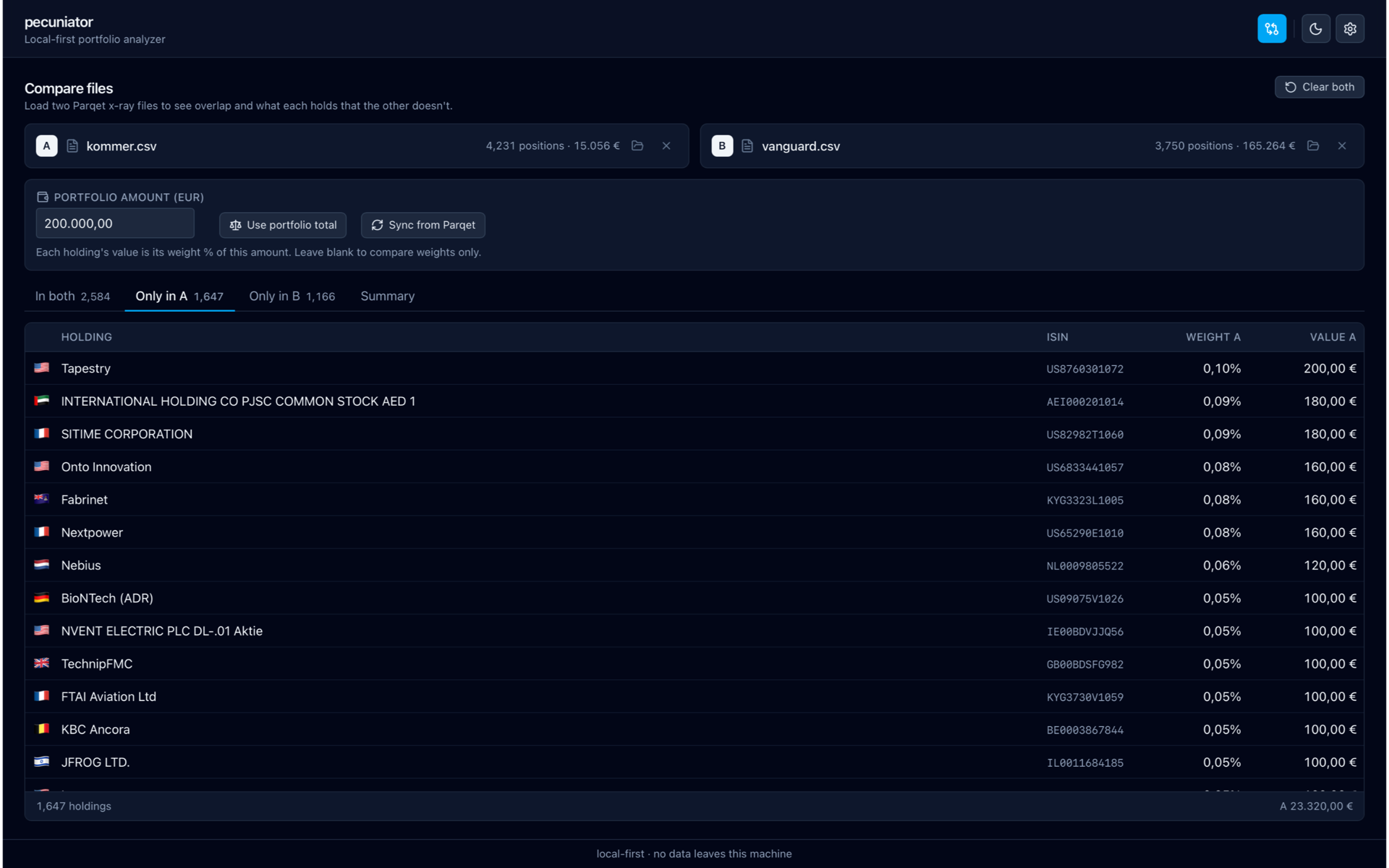Viewport: 1389px width, 868px height.
Task: Click Use portfolio total button
Action: pyautogui.click(x=283, y=225)
